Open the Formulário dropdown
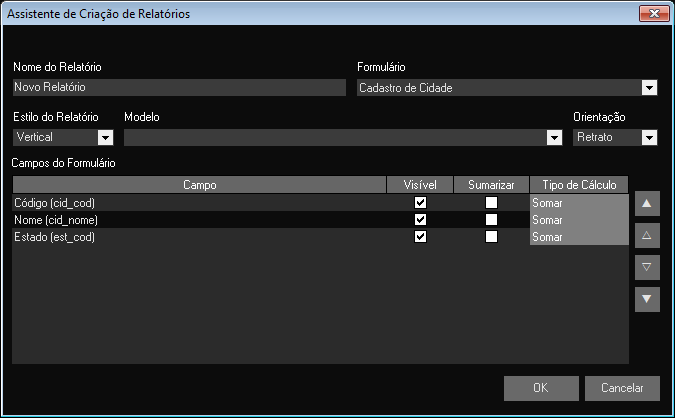 [x=649, y=88]
